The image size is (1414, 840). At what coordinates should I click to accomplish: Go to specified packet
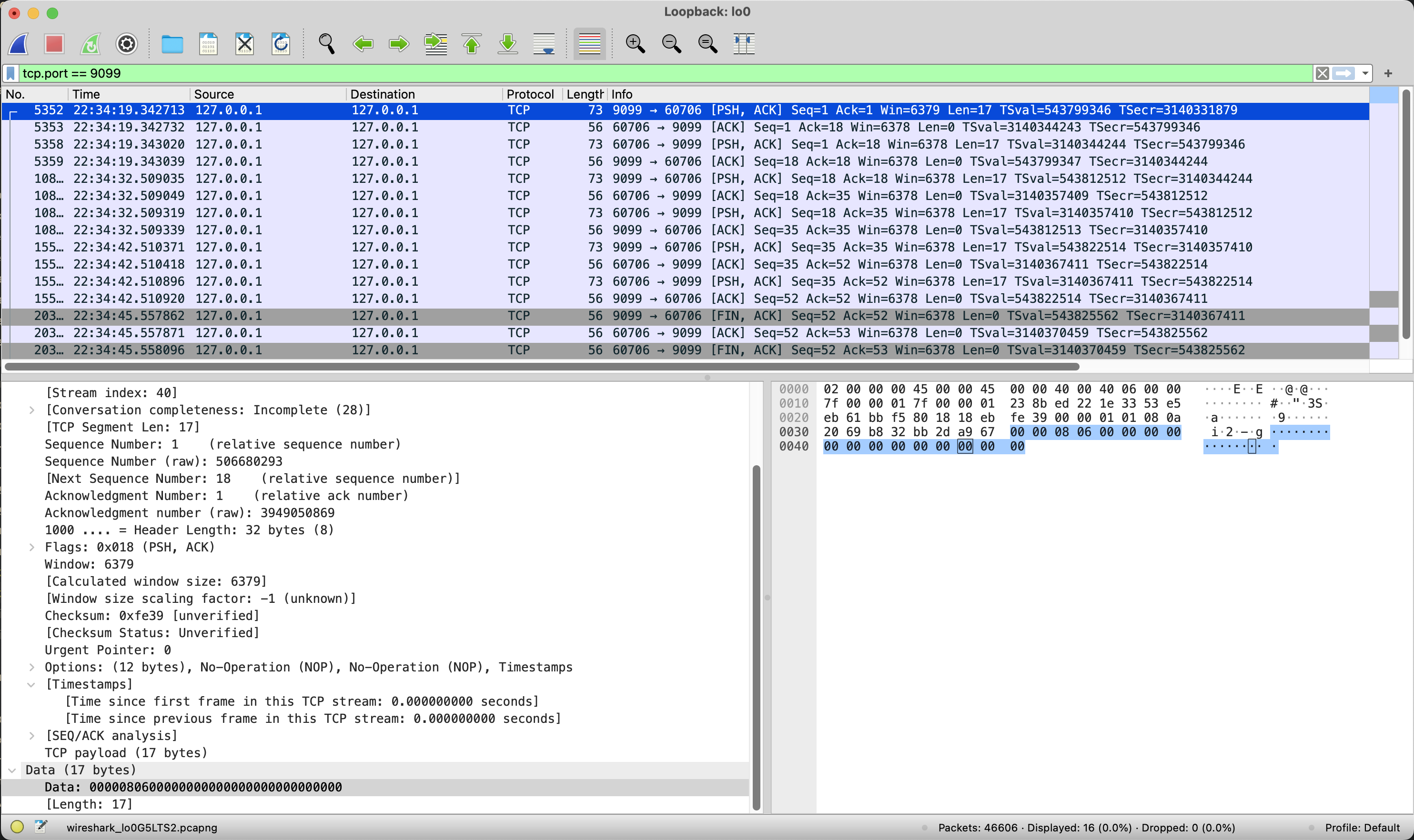point(435,44)
